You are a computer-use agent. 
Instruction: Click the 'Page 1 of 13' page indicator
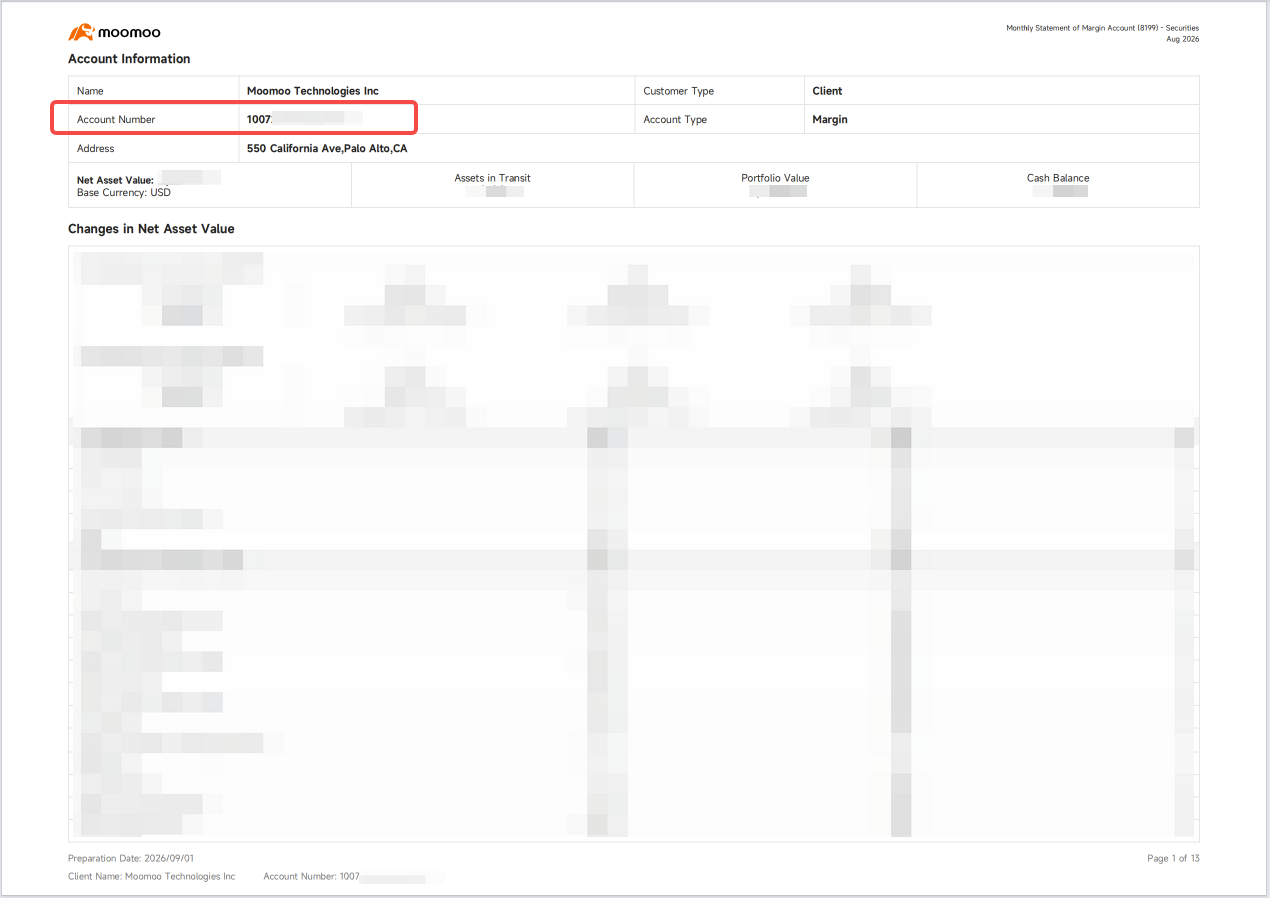coord(1173,859)
